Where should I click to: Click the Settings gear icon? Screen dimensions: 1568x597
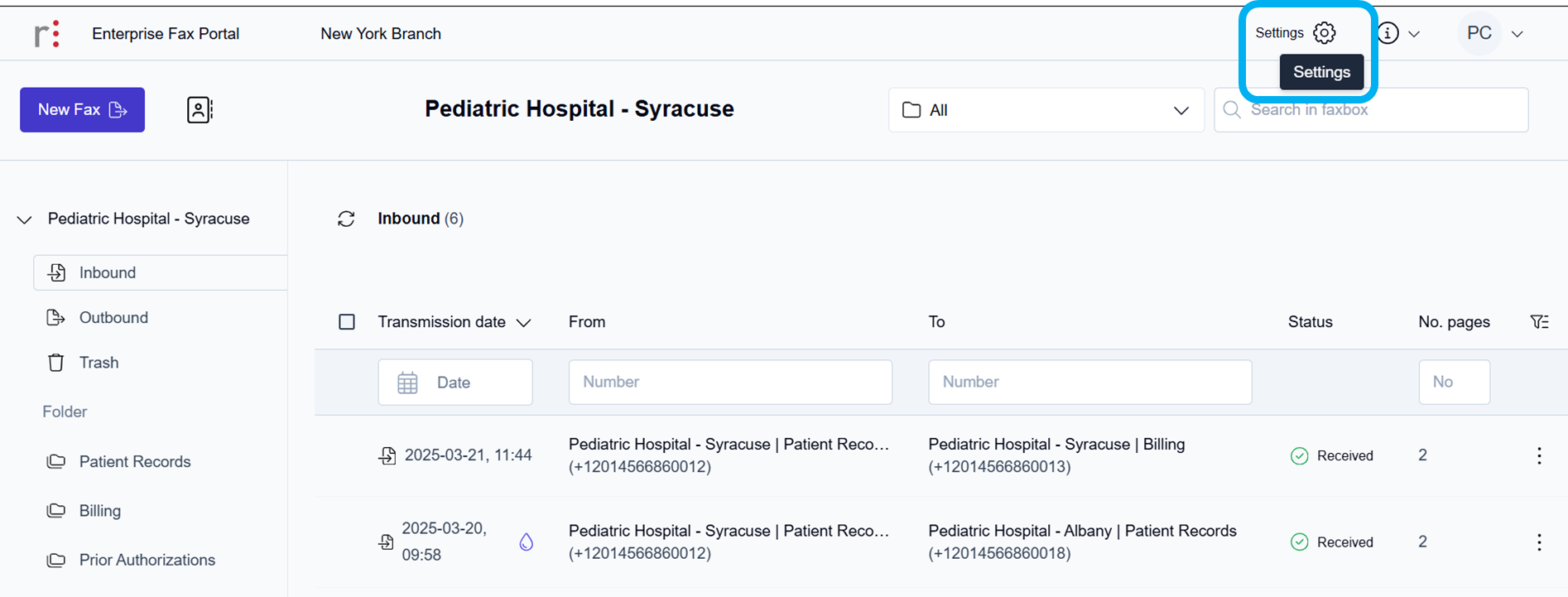pos(1324,33)
